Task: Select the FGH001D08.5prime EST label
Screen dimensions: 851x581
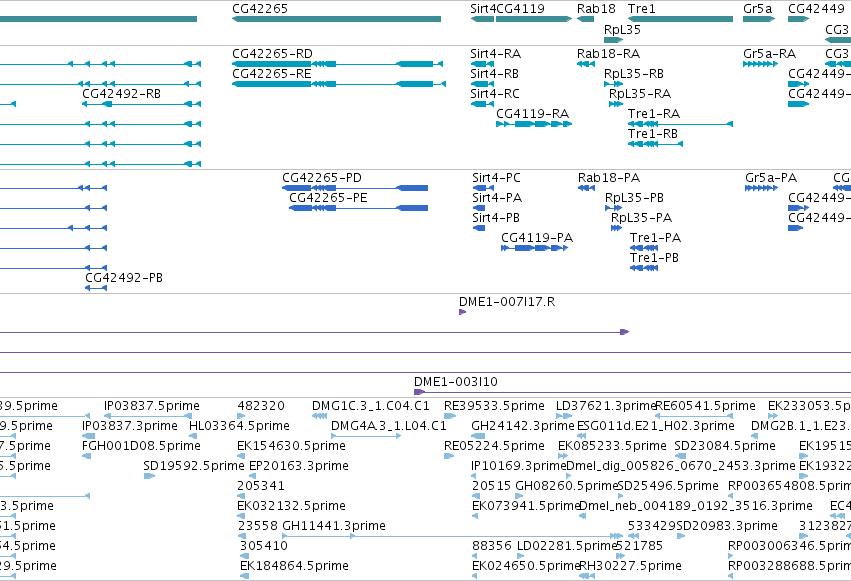Action: 141,446
